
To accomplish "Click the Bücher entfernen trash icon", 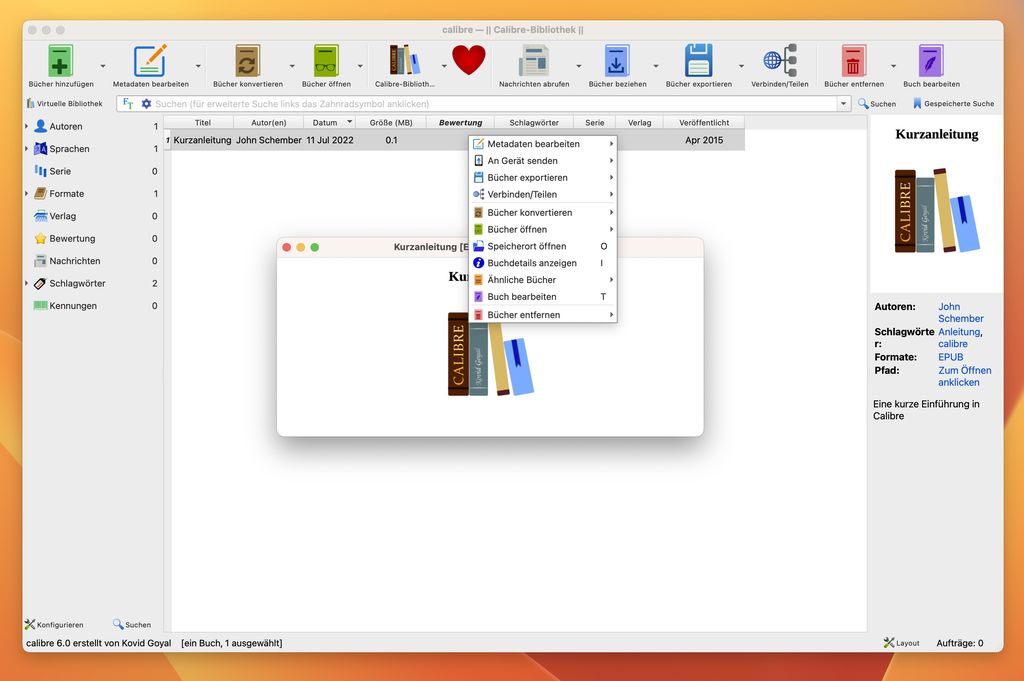I will click(x=853, y=62).
